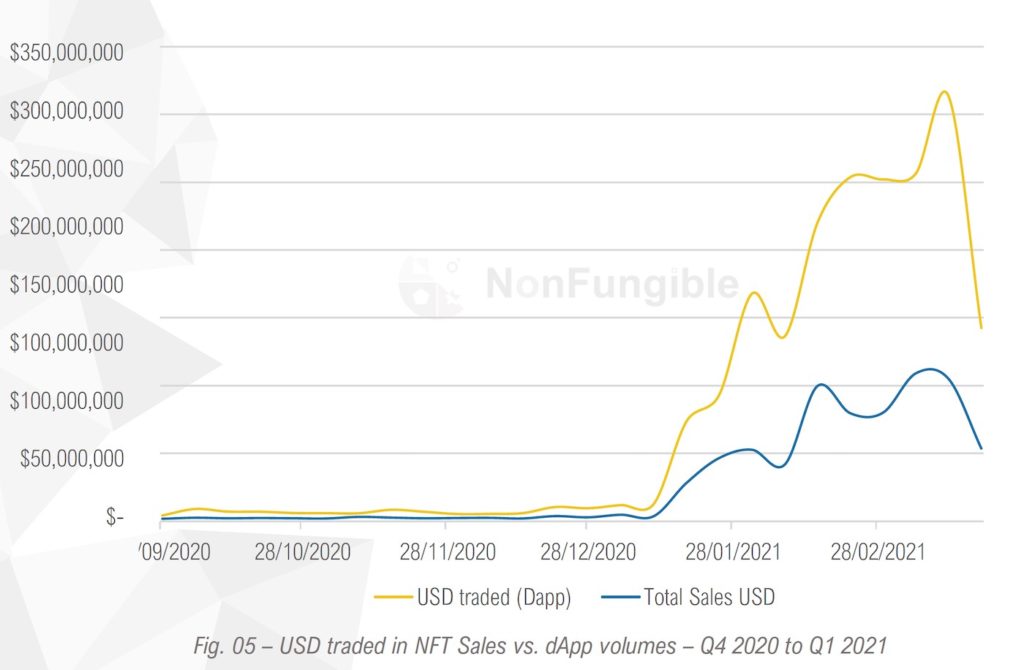Click the 28/11/2020 x-axis date label
The height and width of the screenshot is (670, 1024).
click(447, 551)
